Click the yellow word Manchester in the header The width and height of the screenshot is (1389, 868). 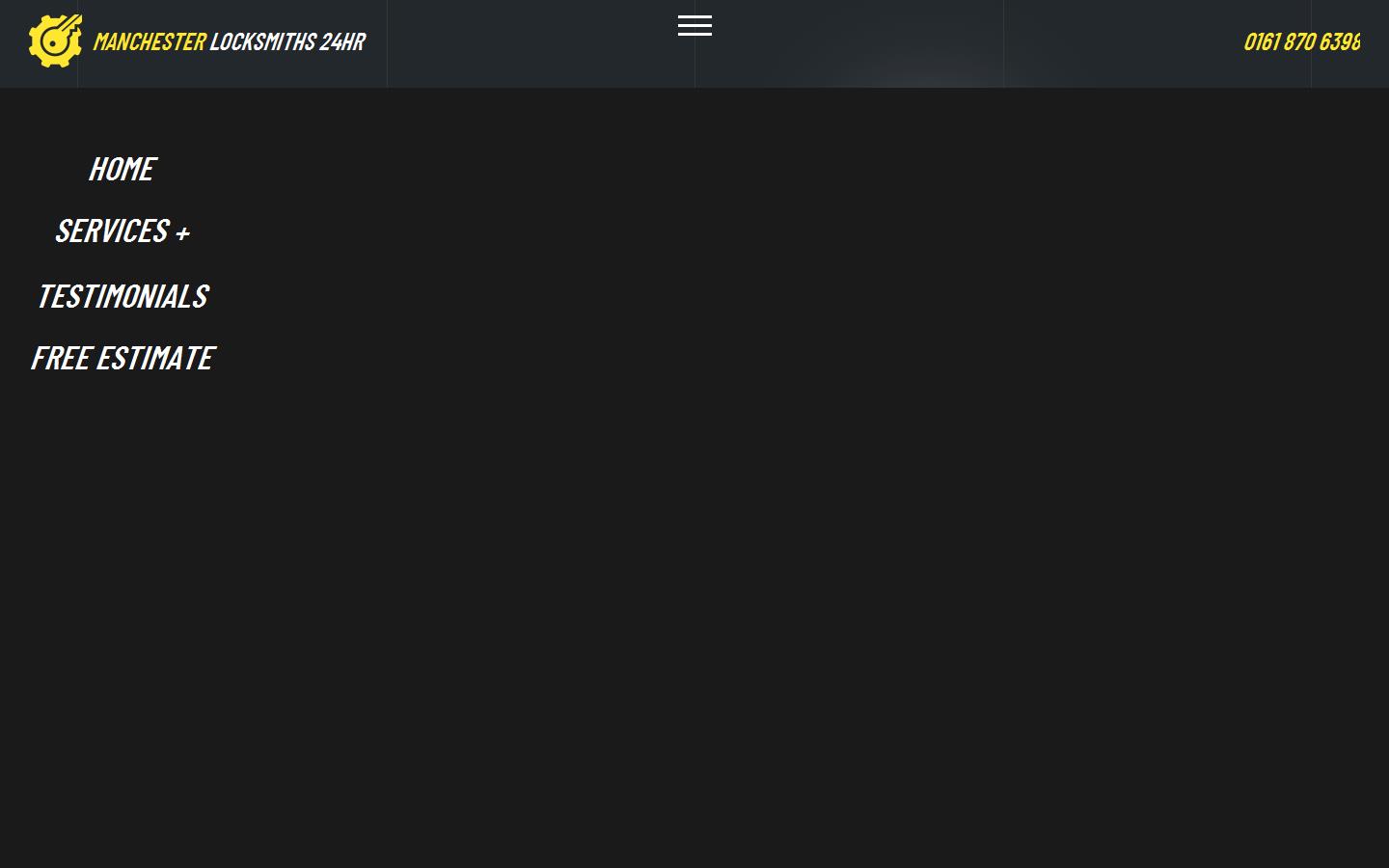[150, 41]
